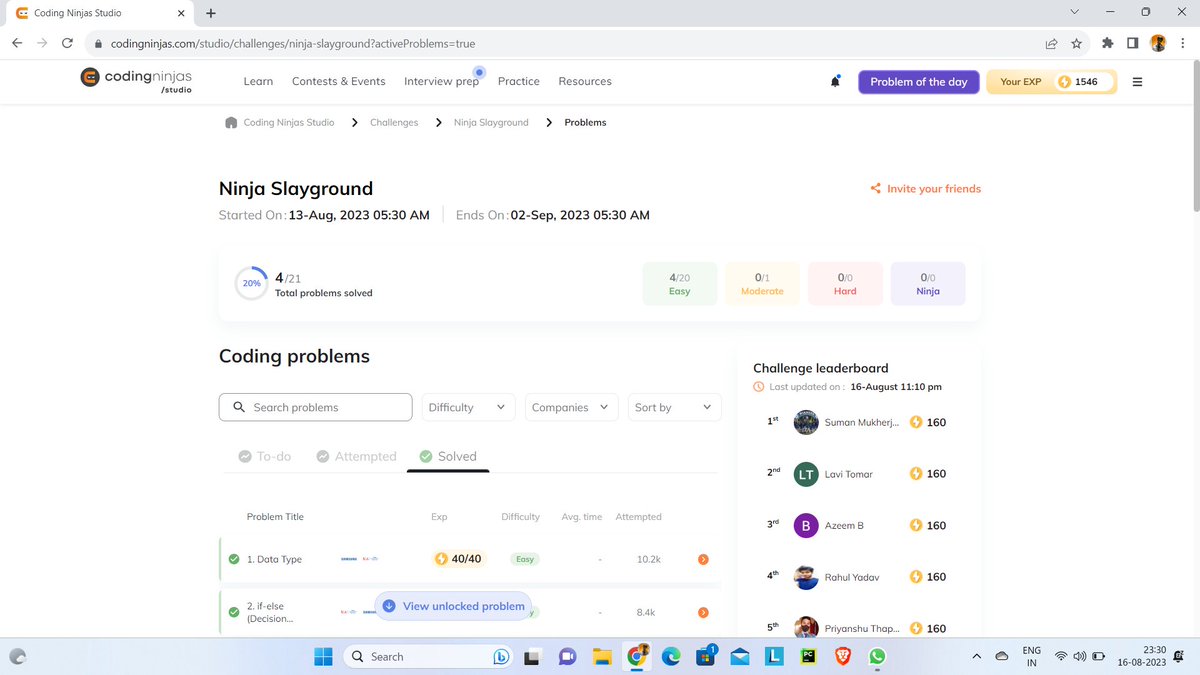
Task: Open Microsoft Edge from the taskbar
Action: coord(670,656)
